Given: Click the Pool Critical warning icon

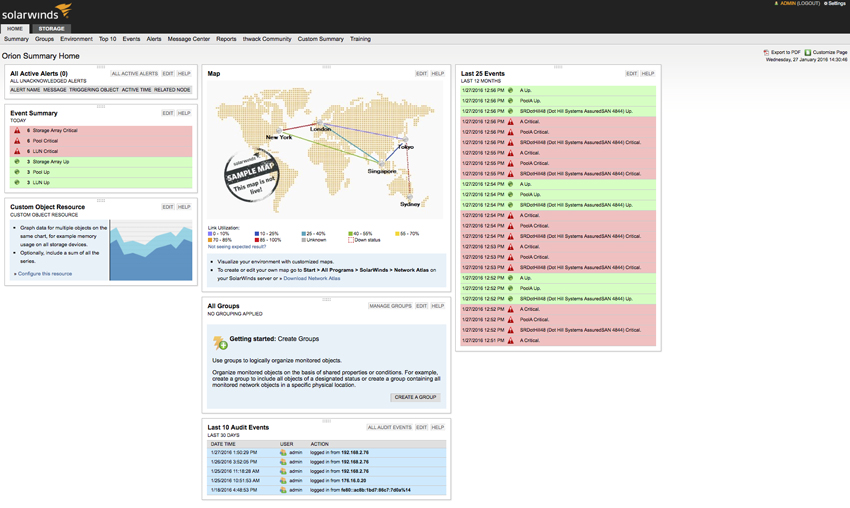Looking at the screenshot, I should click(x=17, y=141).
